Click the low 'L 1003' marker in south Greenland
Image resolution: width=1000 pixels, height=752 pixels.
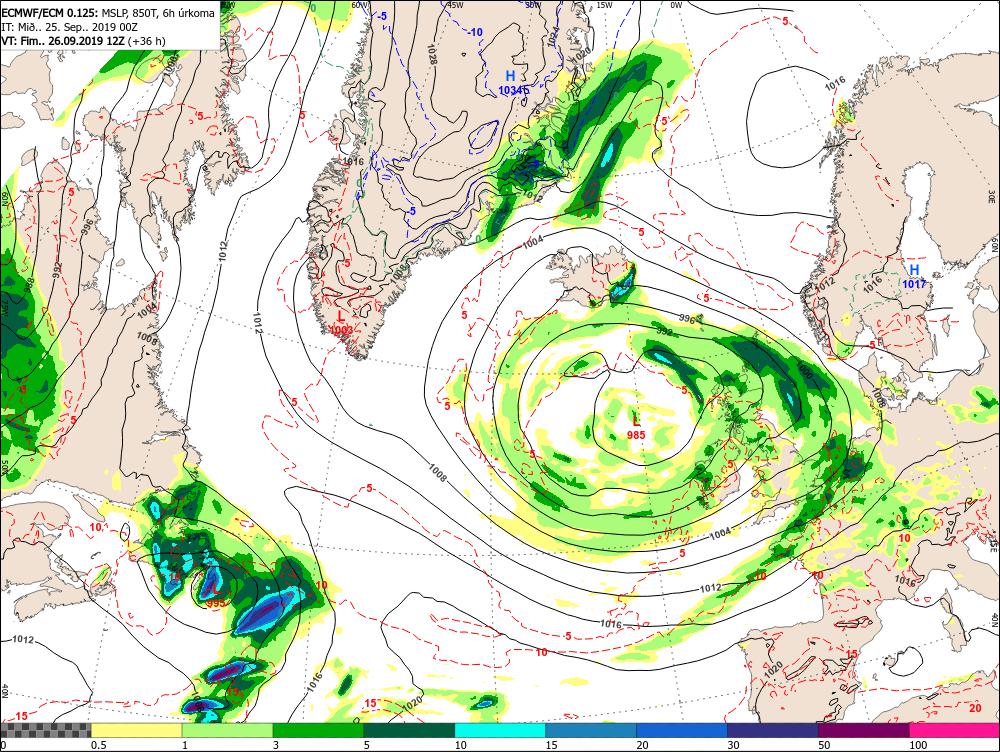pos(341,322)
